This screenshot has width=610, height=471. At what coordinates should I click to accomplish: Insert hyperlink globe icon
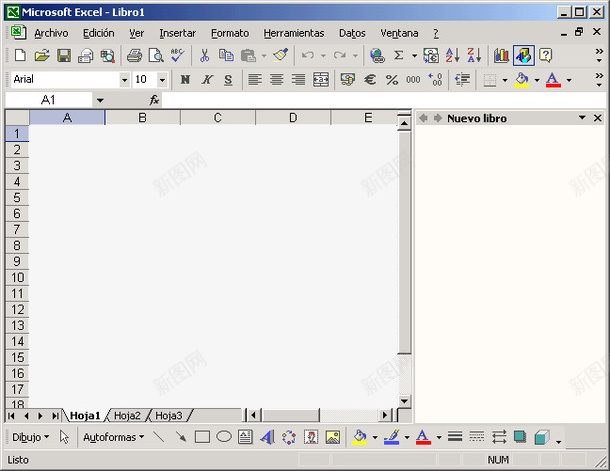pyautogui.click(x=377, y=56)
